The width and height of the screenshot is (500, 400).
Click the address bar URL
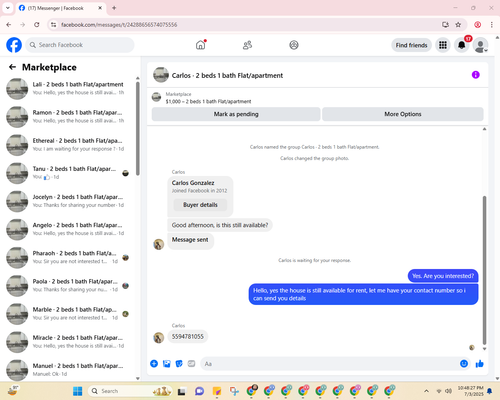click(119, 25)
